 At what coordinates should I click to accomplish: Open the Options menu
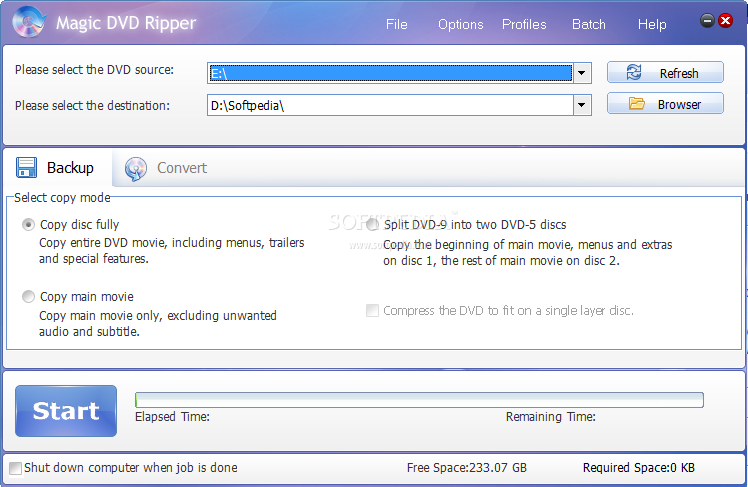(461, 24)
